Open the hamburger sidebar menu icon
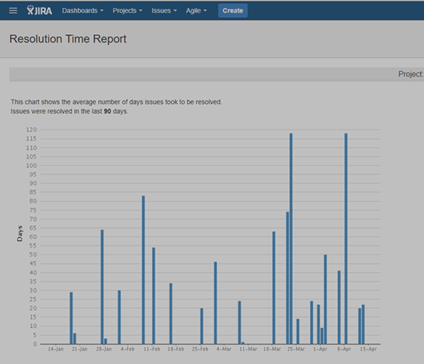This screenshot has height=364, width=424. click(x=13, y=11)
